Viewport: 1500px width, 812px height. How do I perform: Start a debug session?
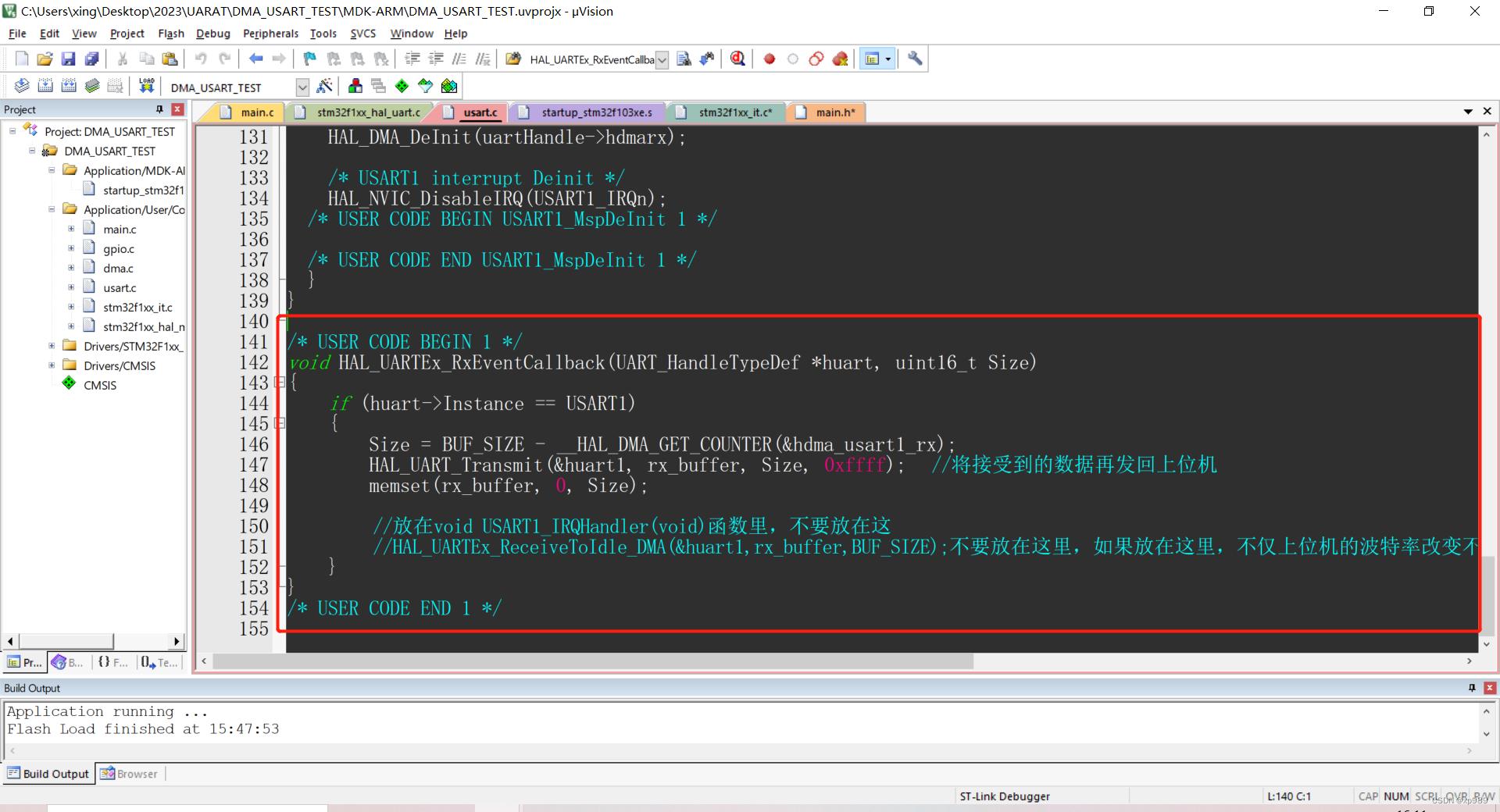[737, 59]
